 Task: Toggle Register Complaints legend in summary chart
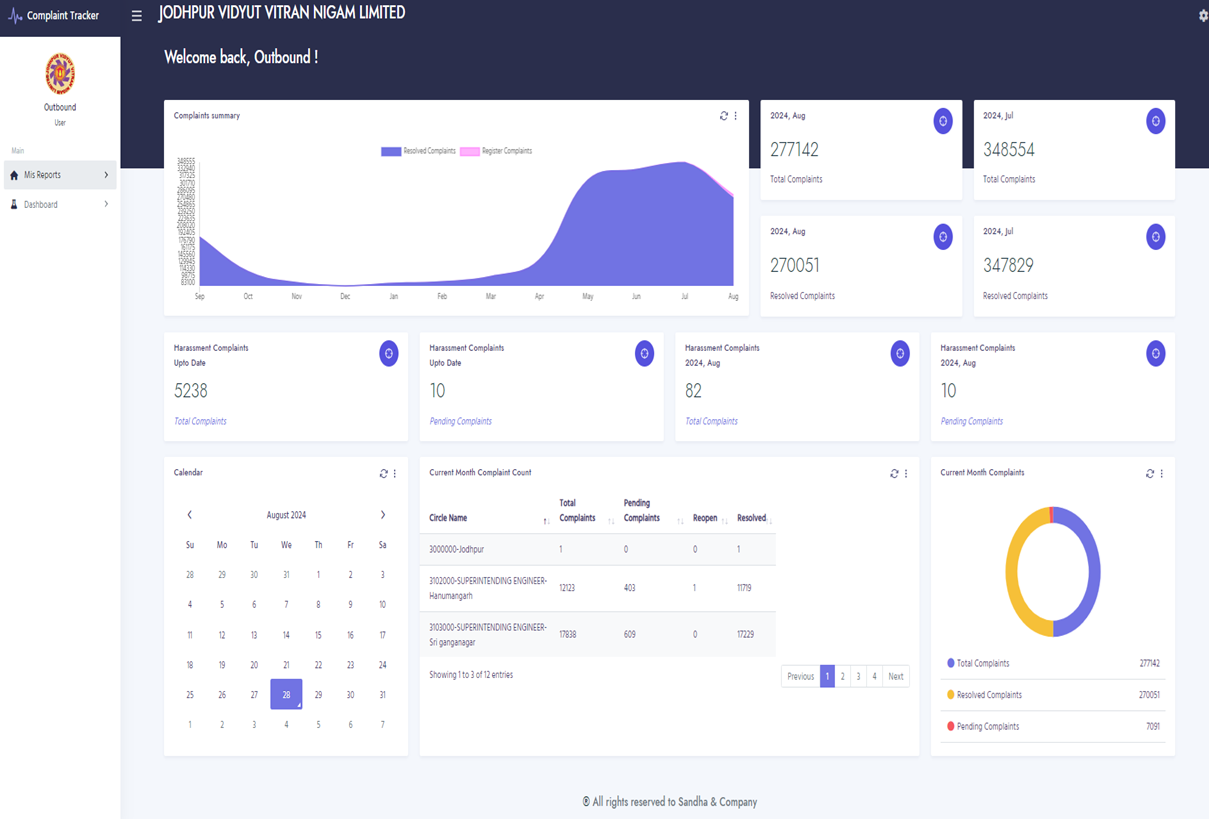pyautogui.click(x=496, y=151)
